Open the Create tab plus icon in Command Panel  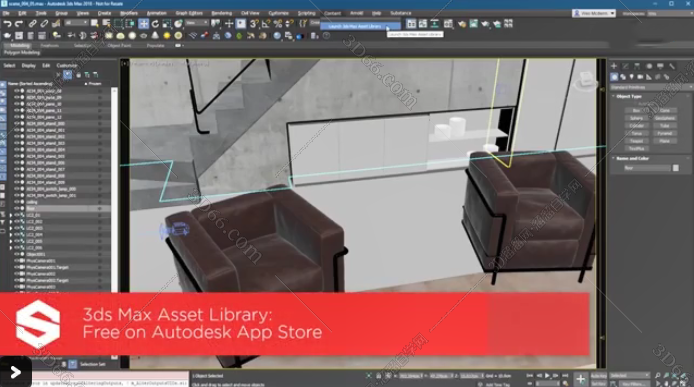point(614,66)
